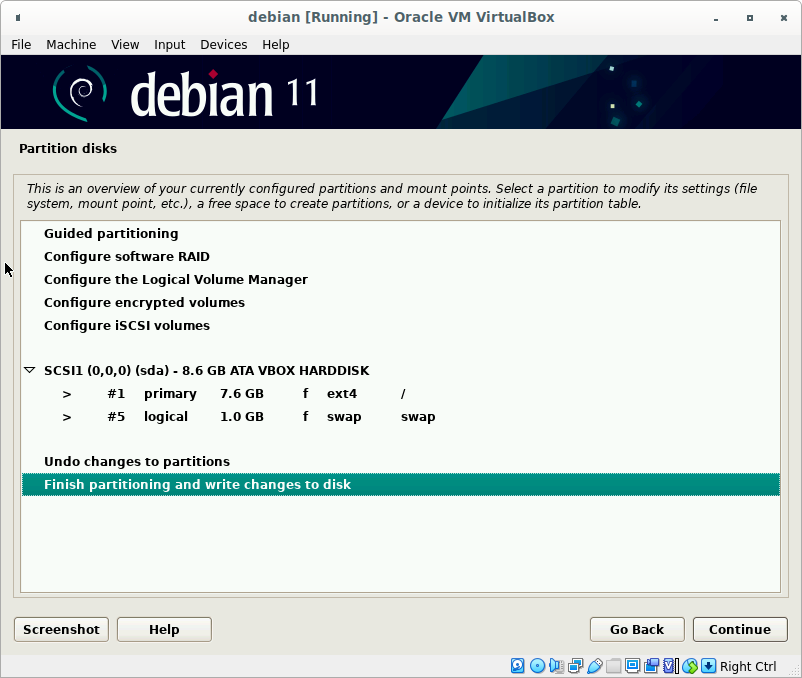Select Guided partitioning option
Screen dimensions: 802x678
pyautogui.click(x=111, y=233)
